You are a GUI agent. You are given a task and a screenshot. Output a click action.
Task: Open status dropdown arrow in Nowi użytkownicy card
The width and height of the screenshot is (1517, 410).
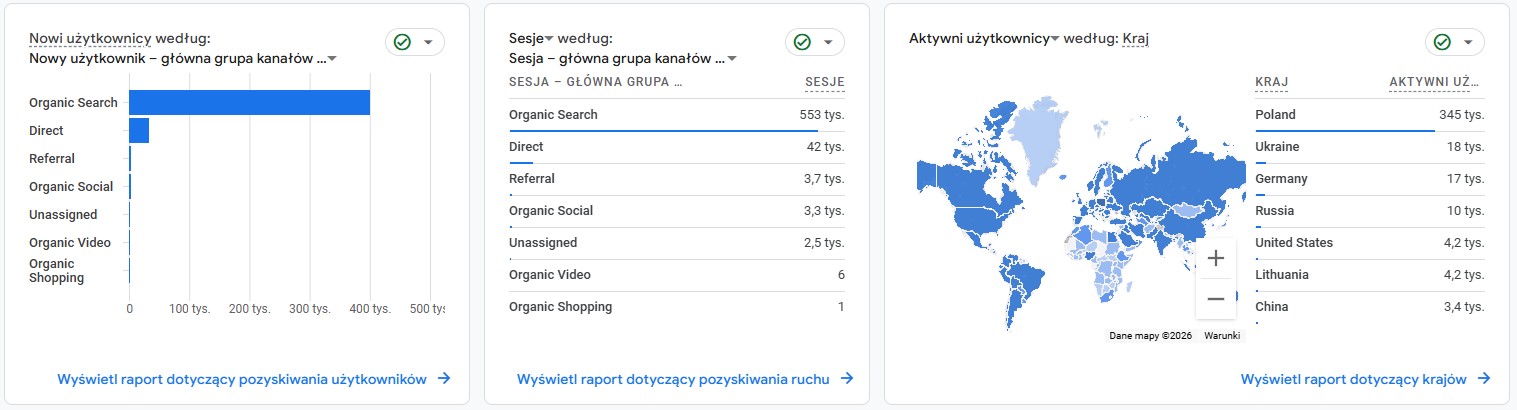(x=429, y=42)
